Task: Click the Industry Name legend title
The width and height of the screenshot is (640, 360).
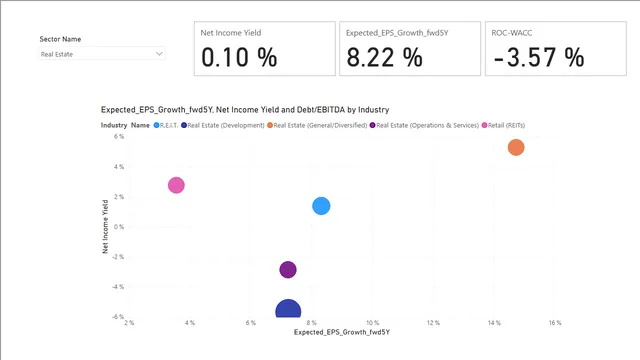Action: pyautogui.click(x=125, y=125)
